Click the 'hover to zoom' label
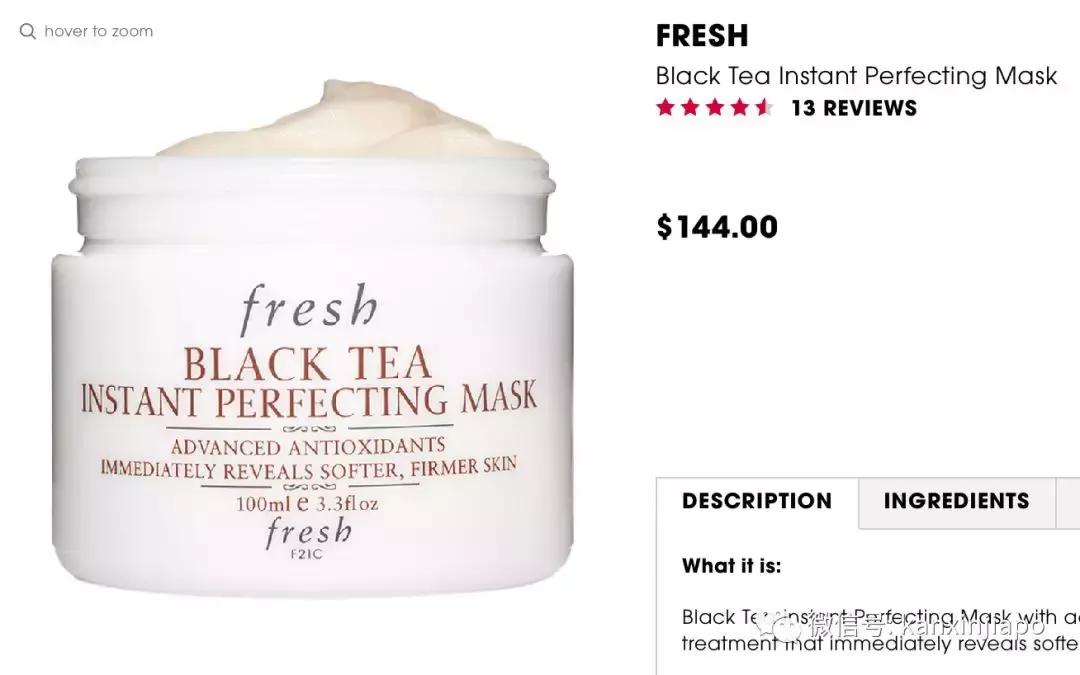1080x675 pixels. (98, 31)
